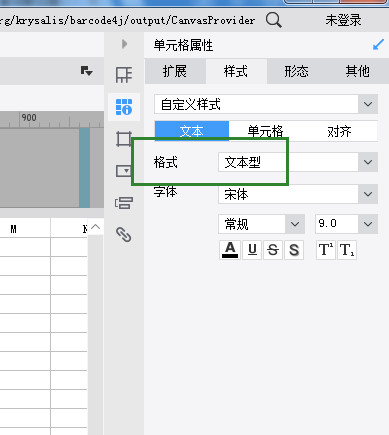Toggle underline U formatting

pos(252,250)
